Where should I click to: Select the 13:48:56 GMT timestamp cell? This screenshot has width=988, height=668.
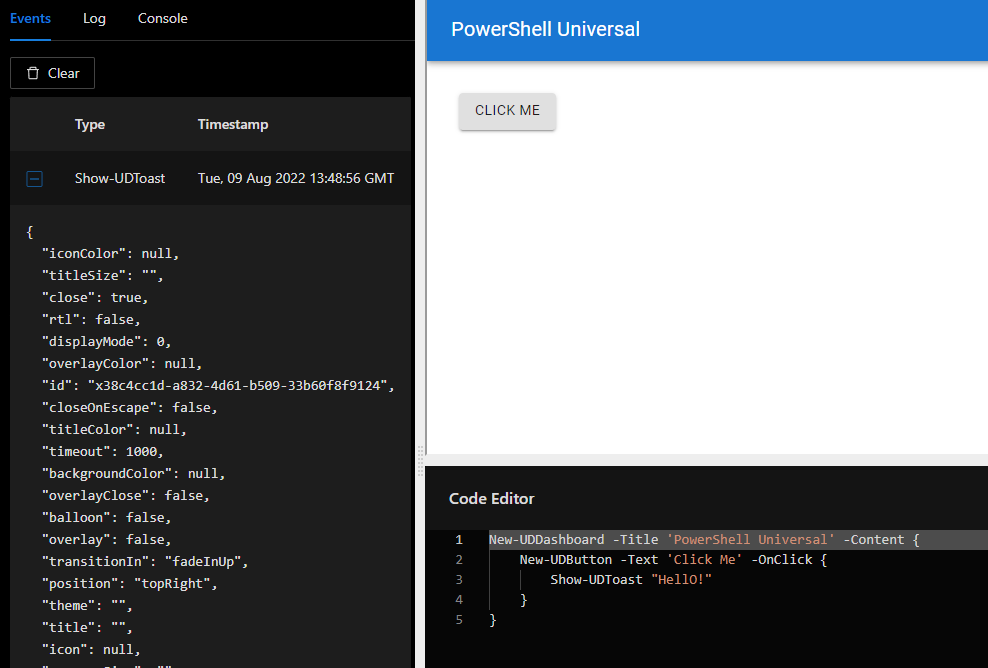coord(296,179)
